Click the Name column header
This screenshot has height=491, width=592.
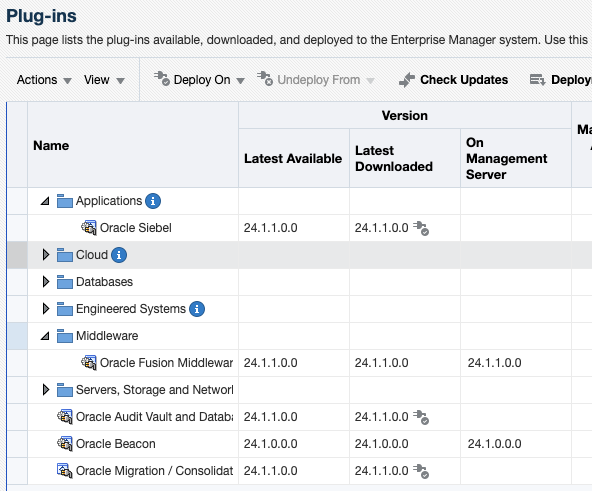[x=133, y=145]
